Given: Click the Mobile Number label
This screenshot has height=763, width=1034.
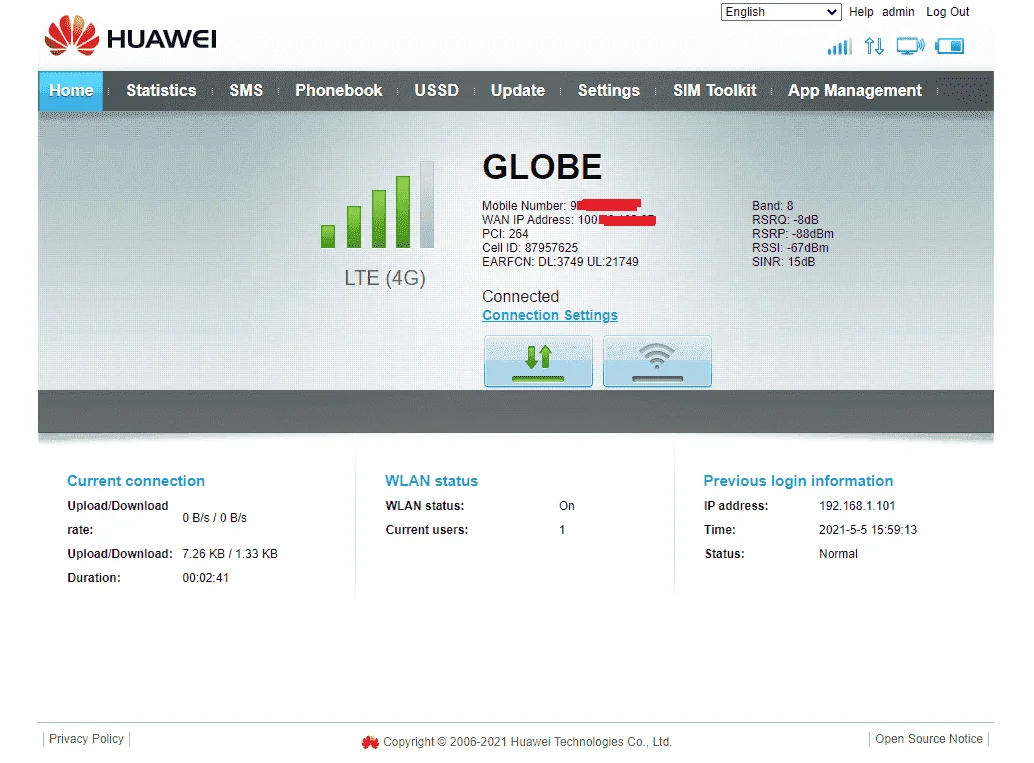Looking at the screenshot, I should (x=524, y=206).
